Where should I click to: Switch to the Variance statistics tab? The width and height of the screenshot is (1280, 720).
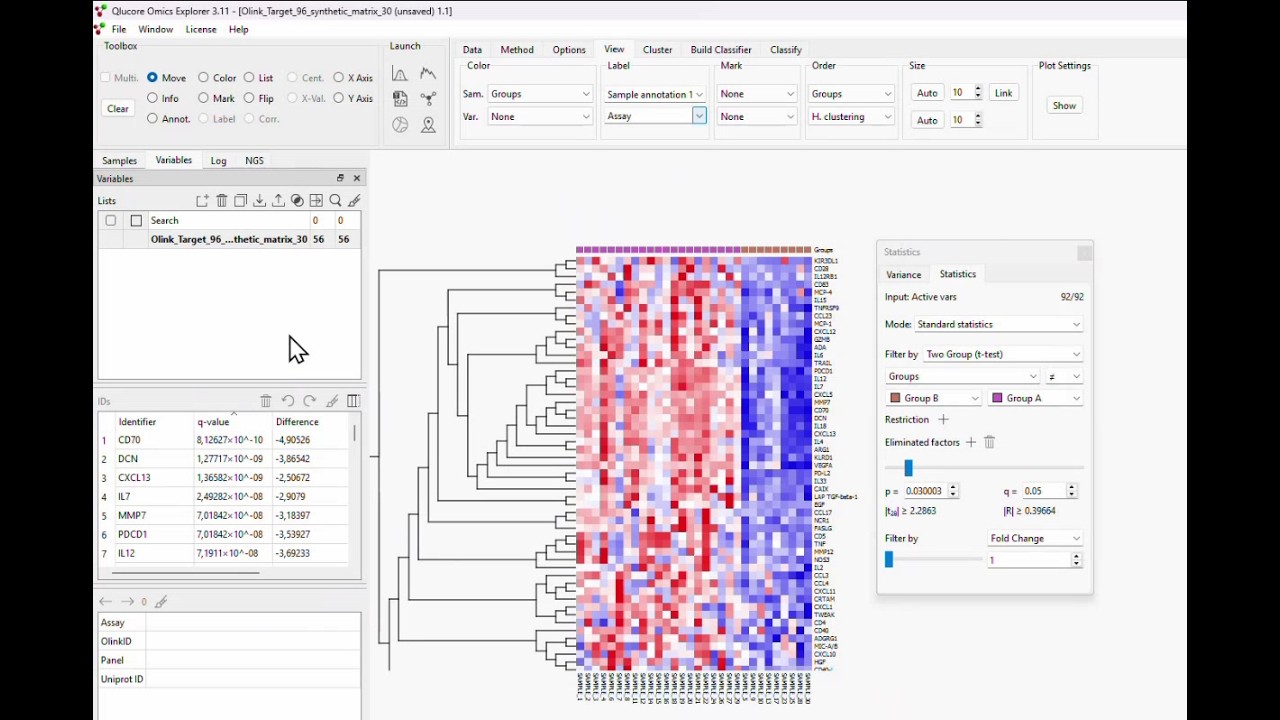903,274
